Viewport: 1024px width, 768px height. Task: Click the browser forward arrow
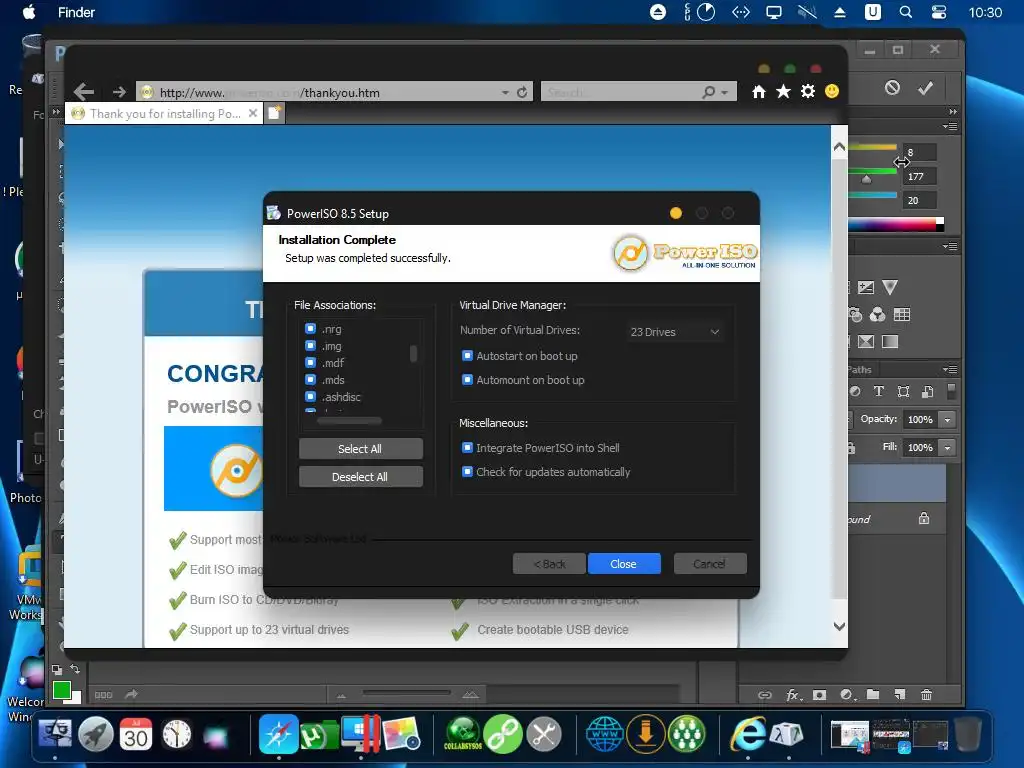(119, 92)
